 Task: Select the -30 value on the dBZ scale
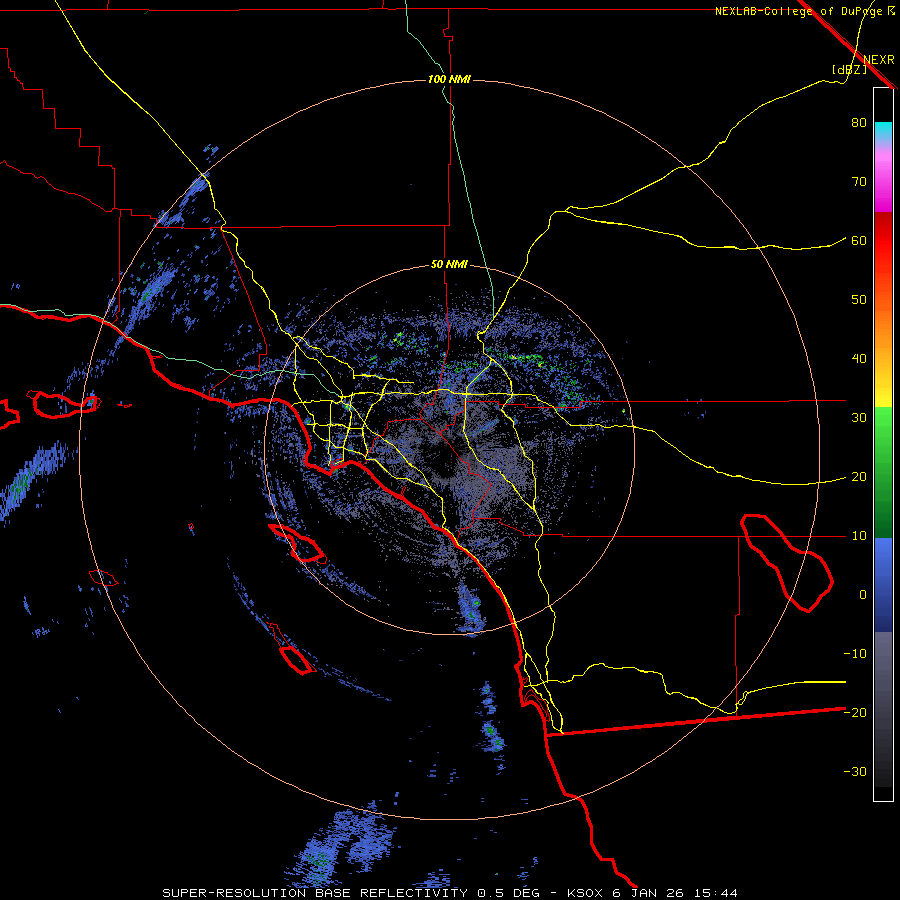tap(855, 772)
